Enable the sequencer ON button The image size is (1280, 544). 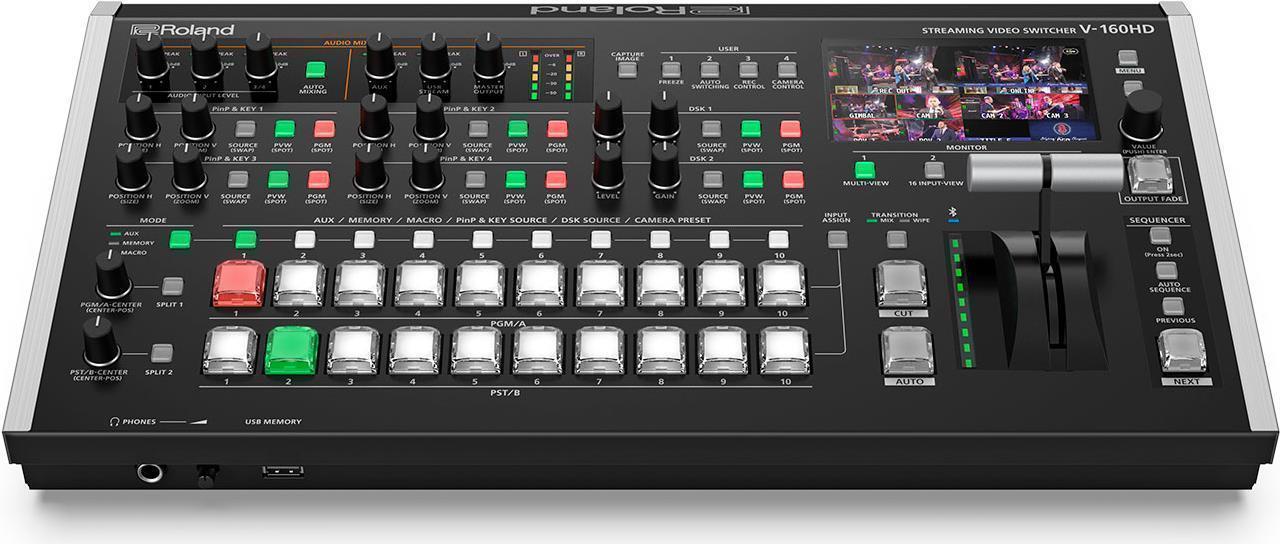point(1159,237)
